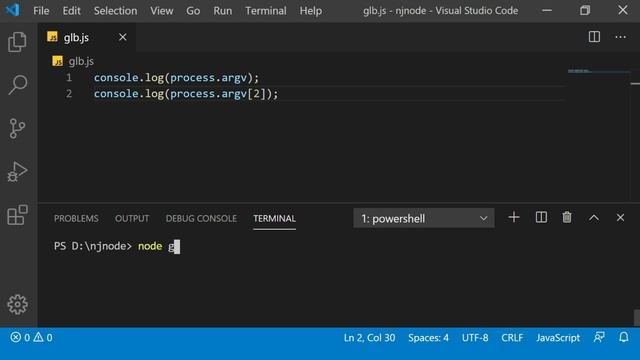
Task: Click the terminal vertical scrollbar
Action: (636, 318)
